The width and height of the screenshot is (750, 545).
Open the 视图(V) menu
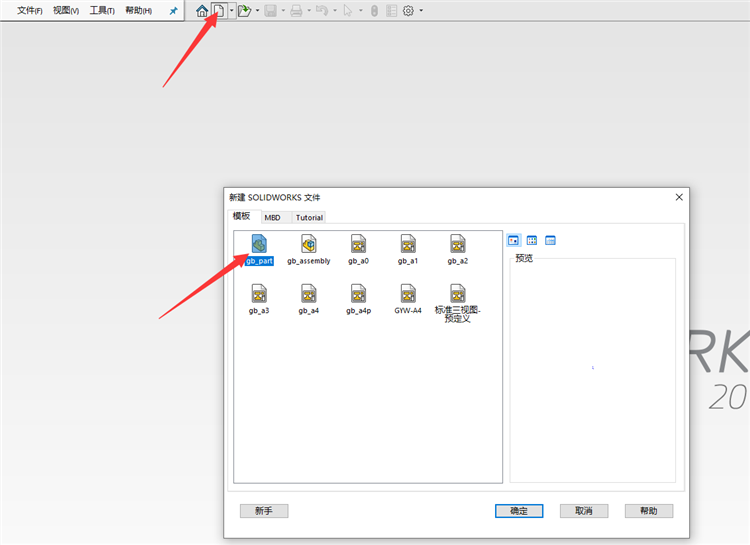click(x=66, y=11)
